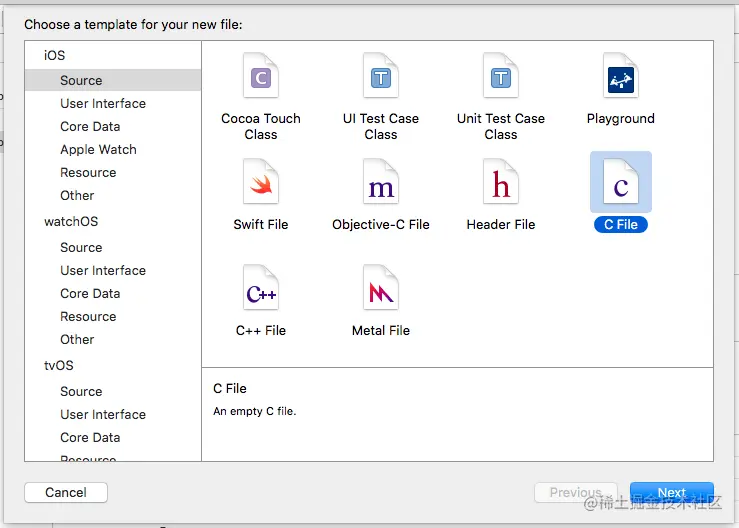Click the Next button
The width and height of the screenshot is (739, 528).
click(x=671, y=492)
